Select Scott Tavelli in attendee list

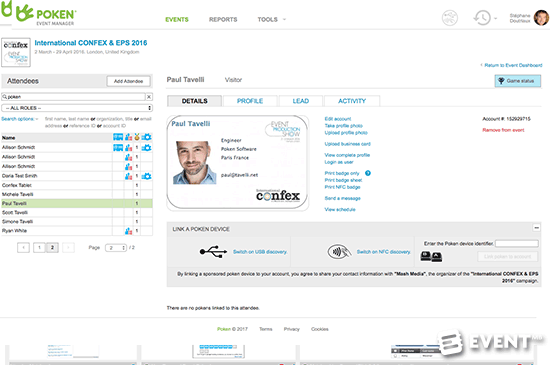coord(77,212)
